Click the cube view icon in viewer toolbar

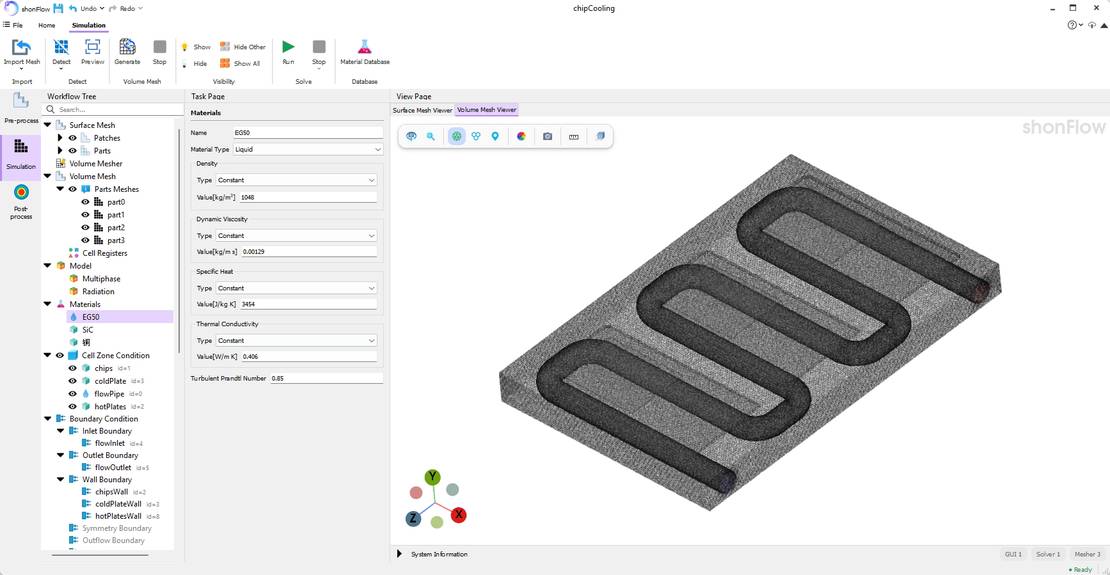point(600,136)
